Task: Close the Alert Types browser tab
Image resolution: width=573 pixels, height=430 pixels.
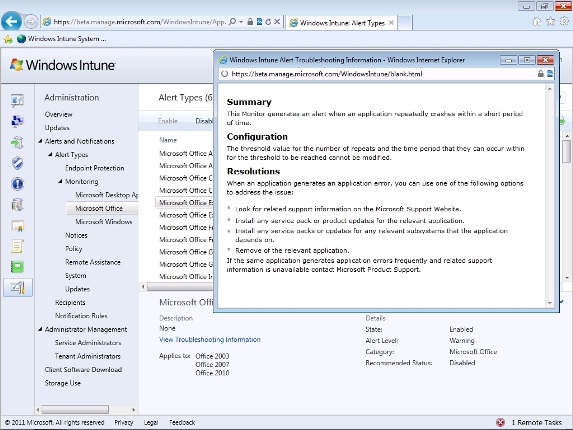Action: (x=391, y=23)
